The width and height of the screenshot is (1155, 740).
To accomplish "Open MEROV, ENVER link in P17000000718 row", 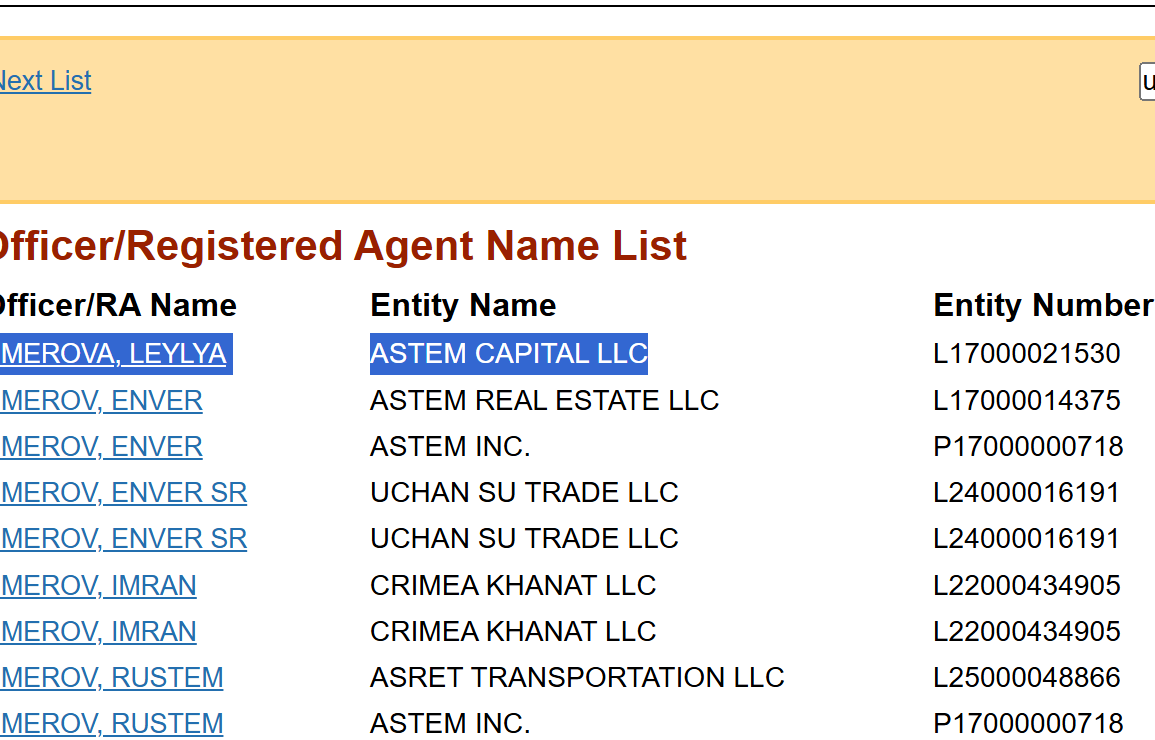I will coord(102,447).
